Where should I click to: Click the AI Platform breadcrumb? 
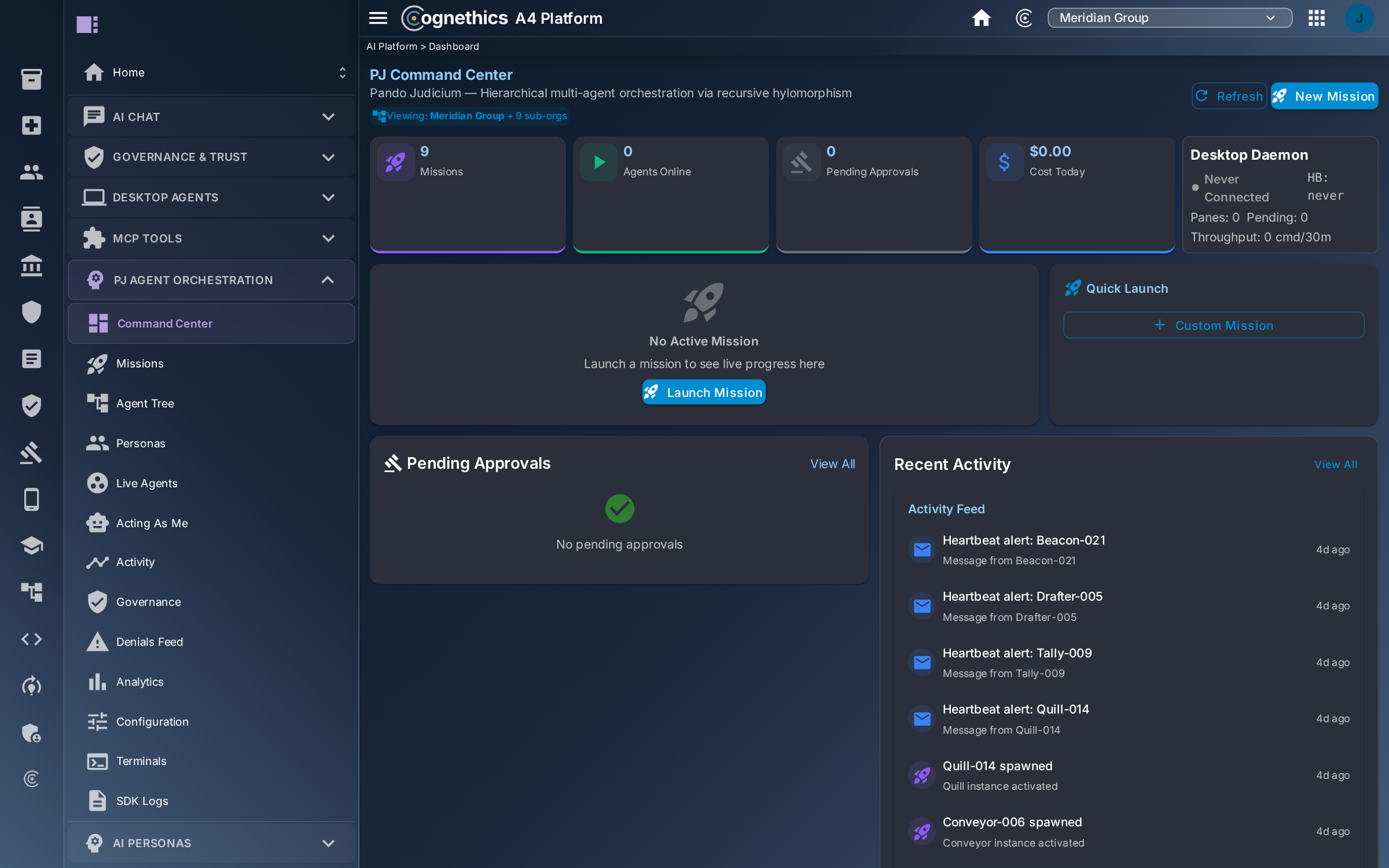click(x=392, y=46)
